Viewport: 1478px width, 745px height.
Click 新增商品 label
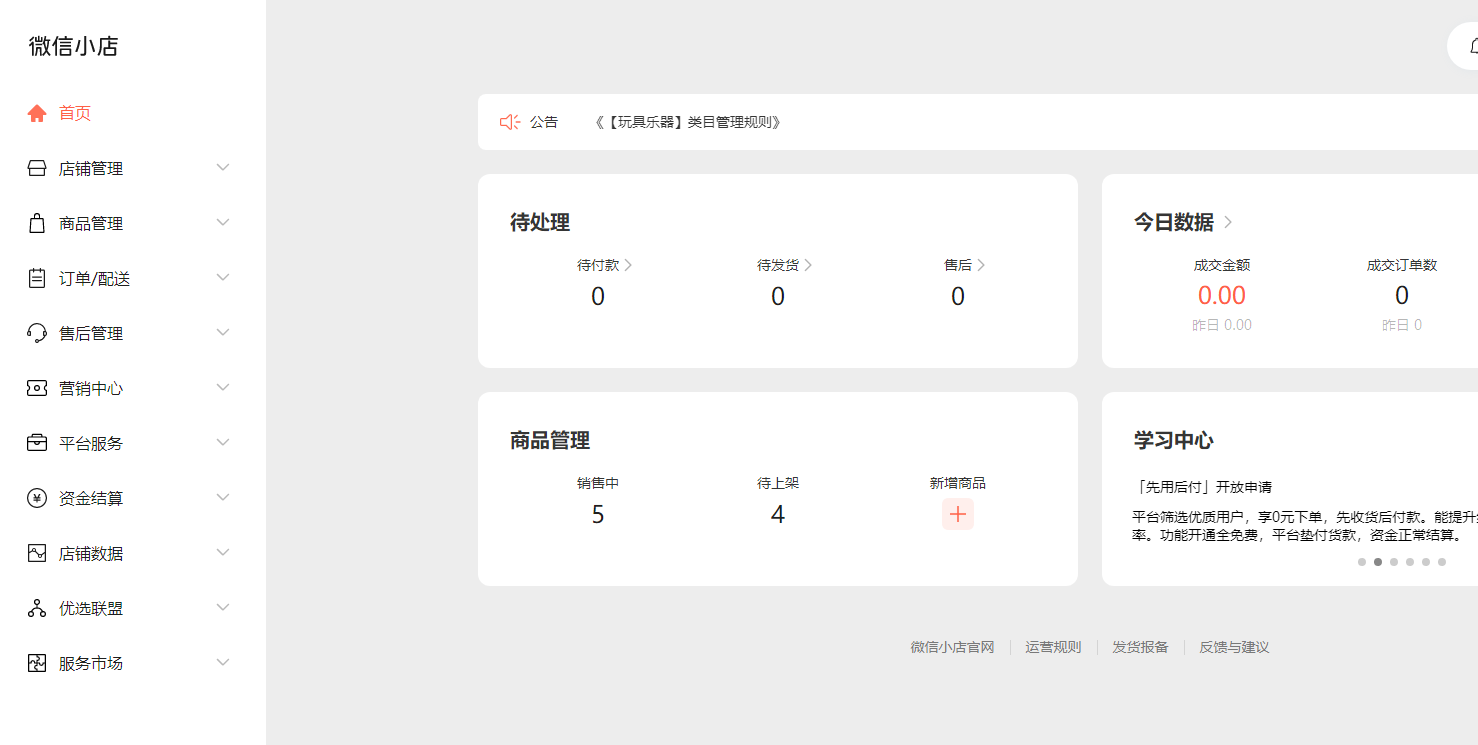[958, 483]
